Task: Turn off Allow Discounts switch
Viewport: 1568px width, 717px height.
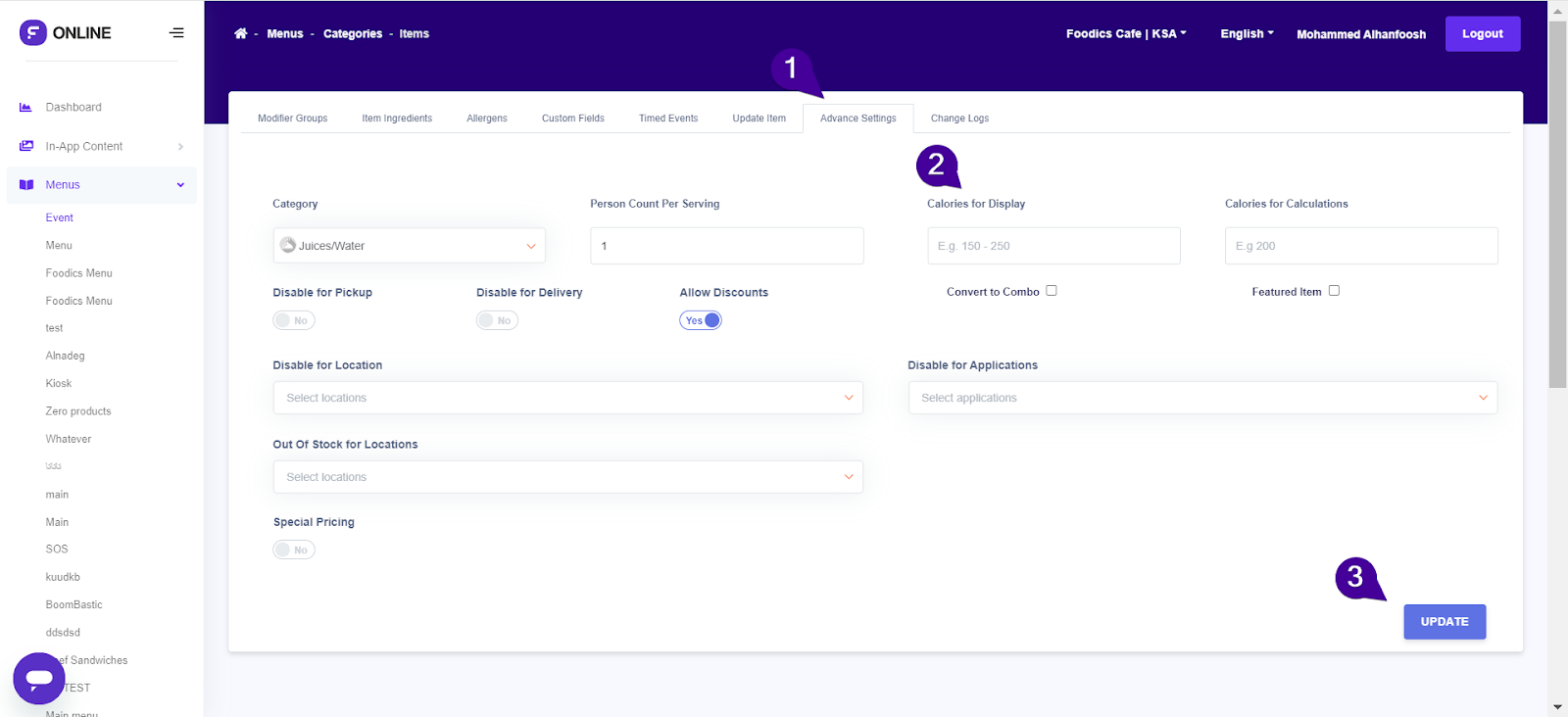Action: point(701,320)
